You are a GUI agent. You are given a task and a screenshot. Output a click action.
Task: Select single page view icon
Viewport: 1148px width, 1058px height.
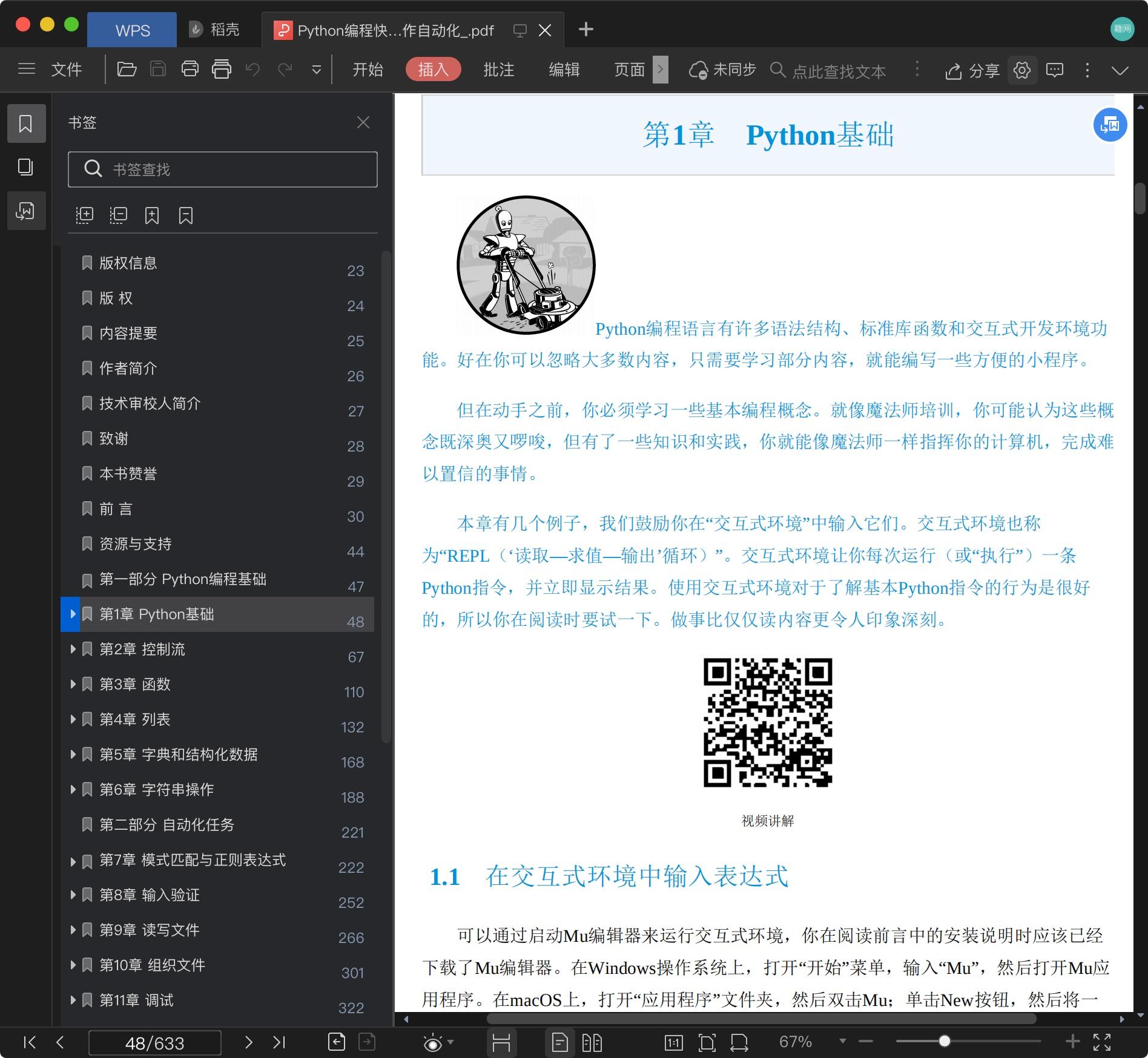pyautogui.click(x=560, y=1042)
